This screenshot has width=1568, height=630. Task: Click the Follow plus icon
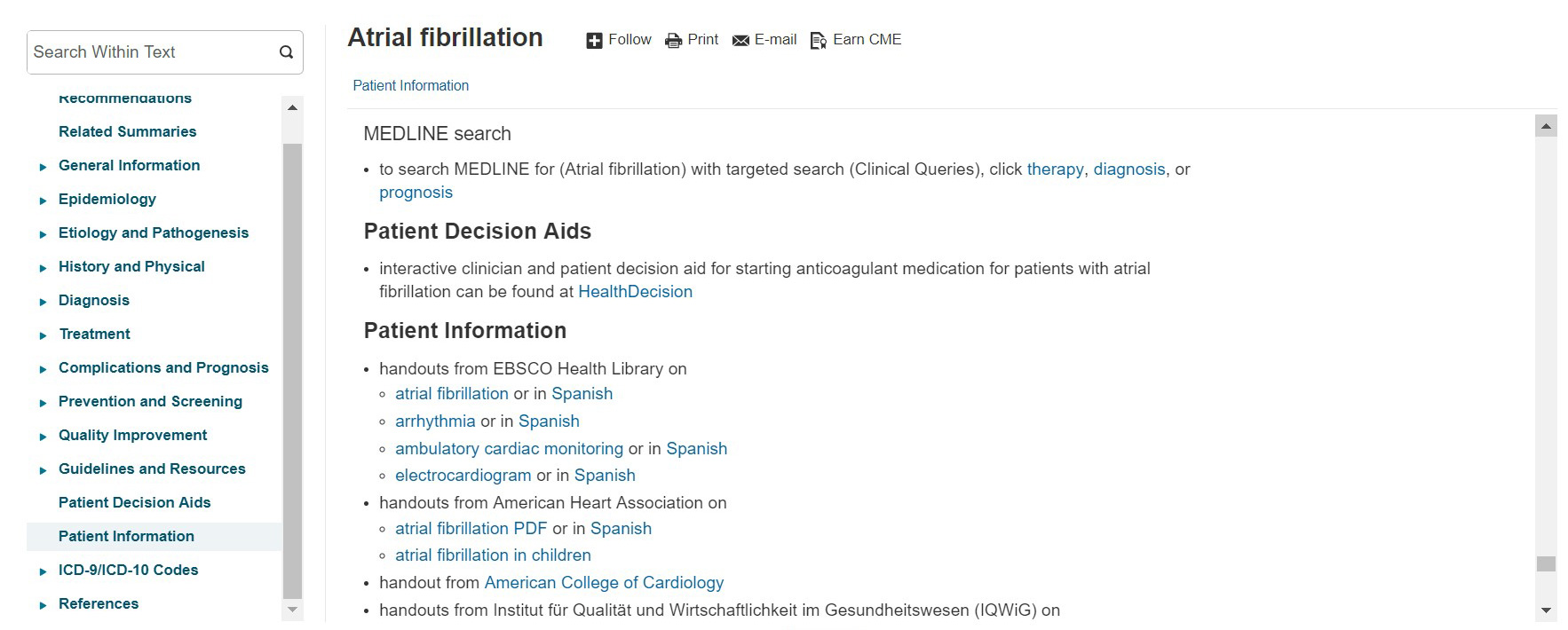[x=594, y=41]
